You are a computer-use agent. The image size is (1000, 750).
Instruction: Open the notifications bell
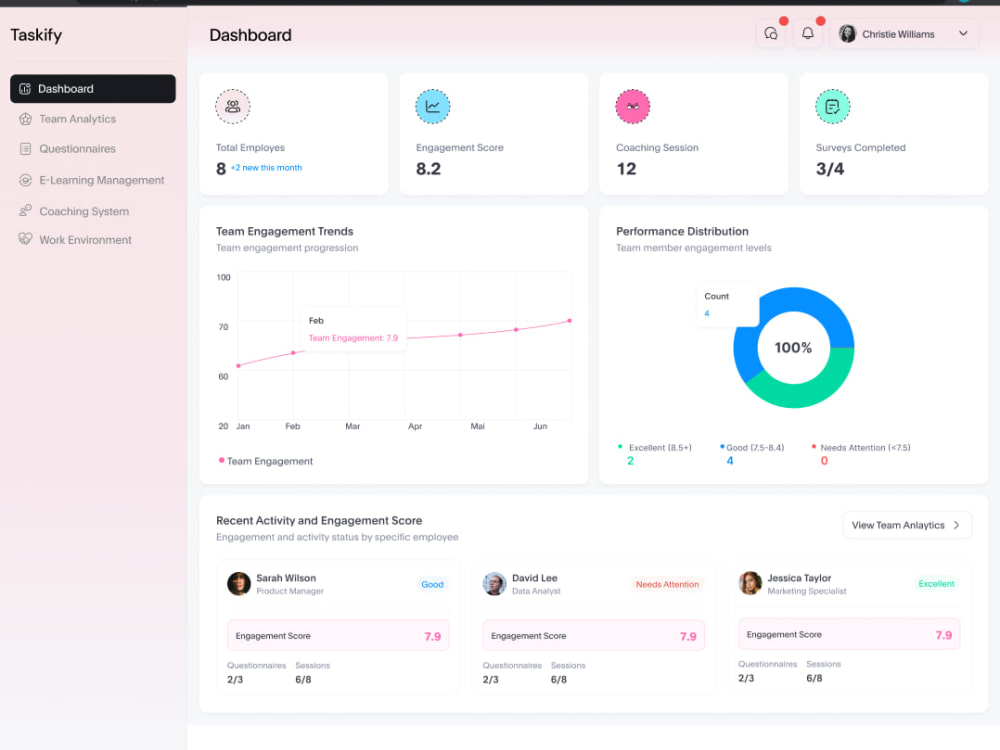(x=807, y=34)
